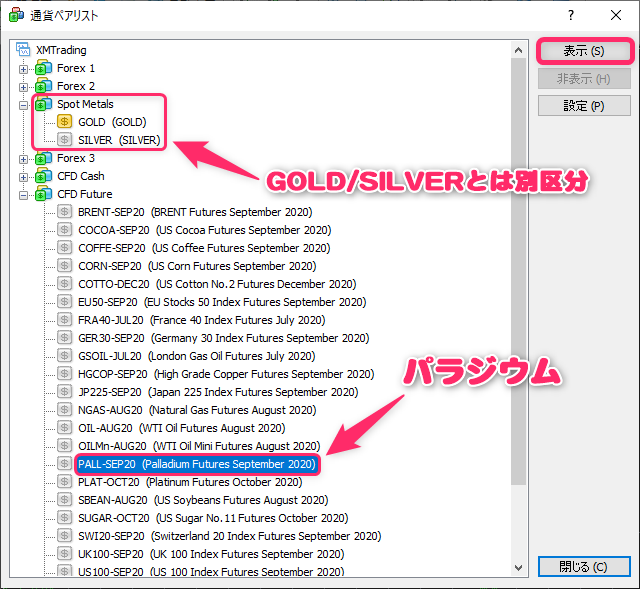Select the XMTrading root node label

coord(61,50)
